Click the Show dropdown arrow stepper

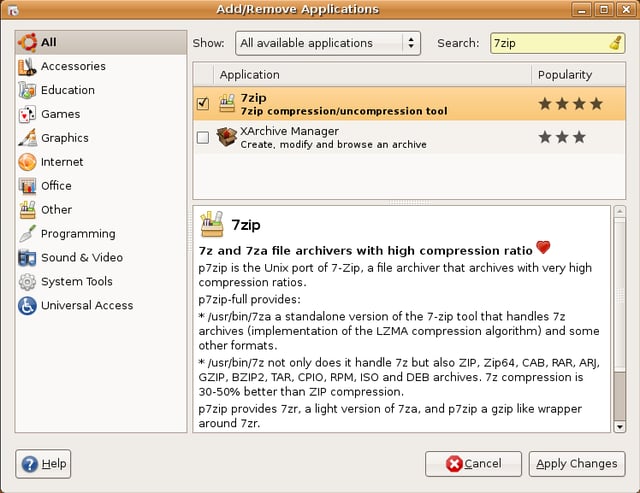pos(411,43)
